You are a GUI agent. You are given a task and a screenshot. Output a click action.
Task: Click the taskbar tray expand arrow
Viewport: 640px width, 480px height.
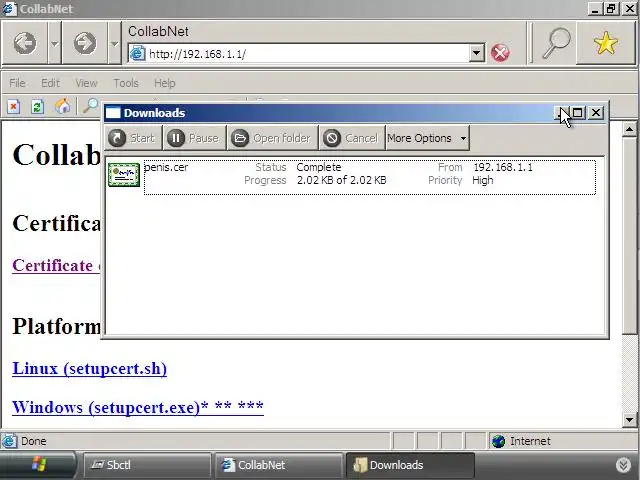tap(623, 465)
